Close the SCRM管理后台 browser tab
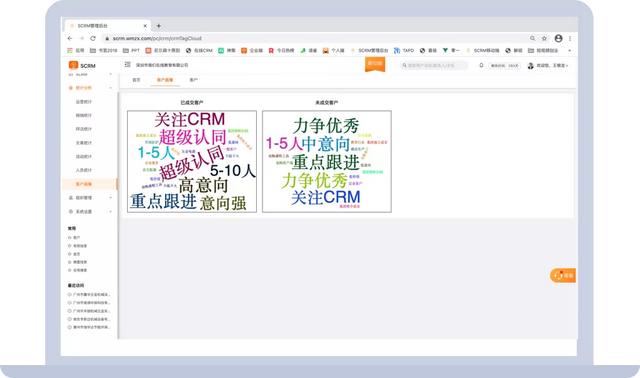This screenshot has height=378, width=640. [145, 26]
